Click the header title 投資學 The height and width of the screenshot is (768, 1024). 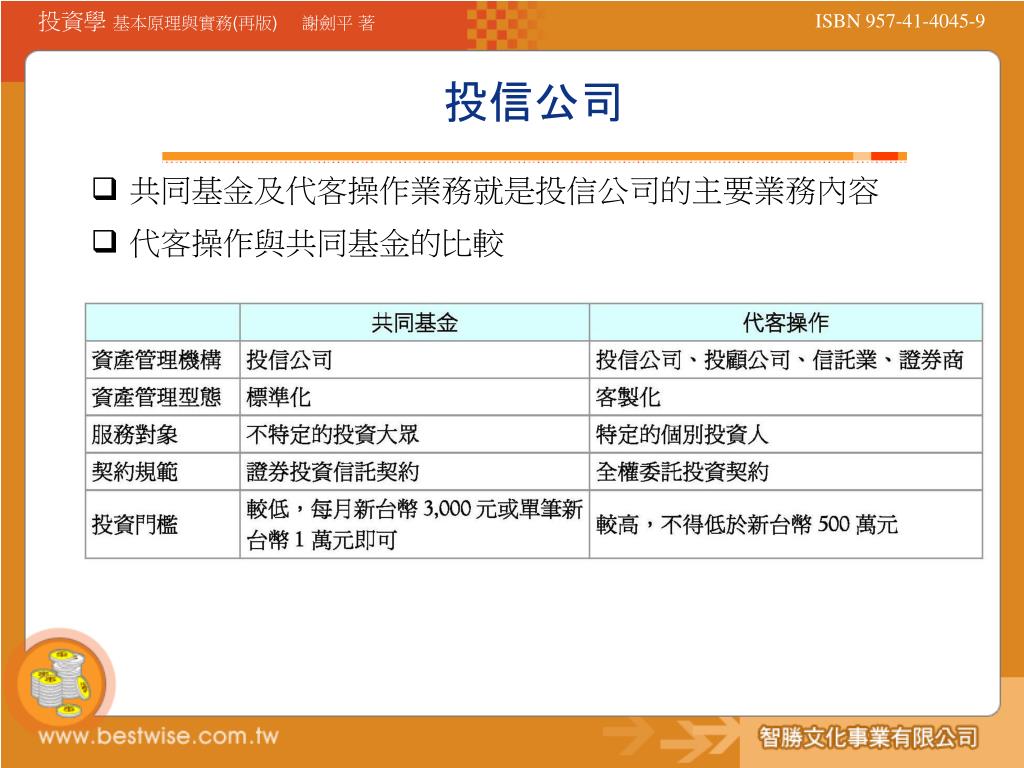pyautogui.click(x=72, y=21)
